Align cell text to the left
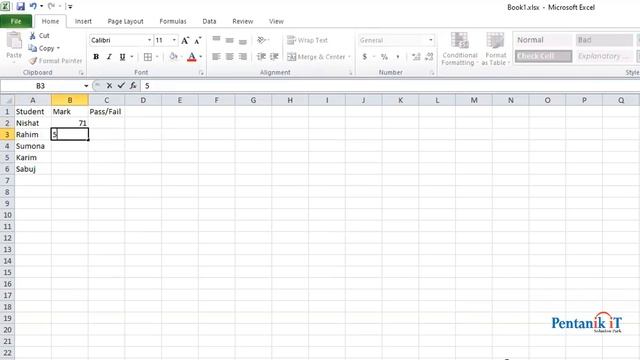This screenshot has height=360, width=640. click(x=216, y=57)
